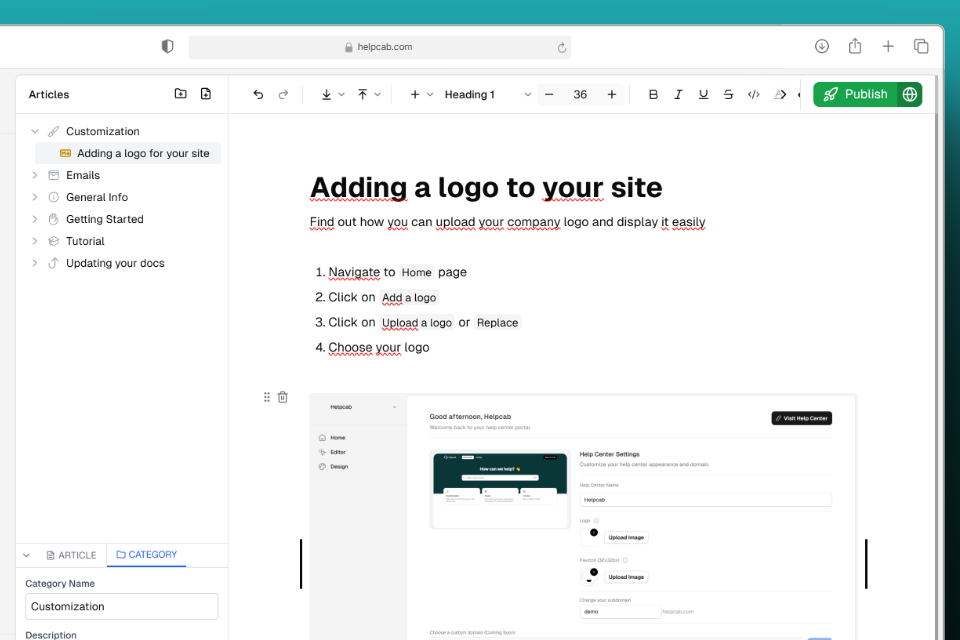This screenshot has height=640, width=960.
Task: Click the globe icon next to Publish
Action: 909,94
